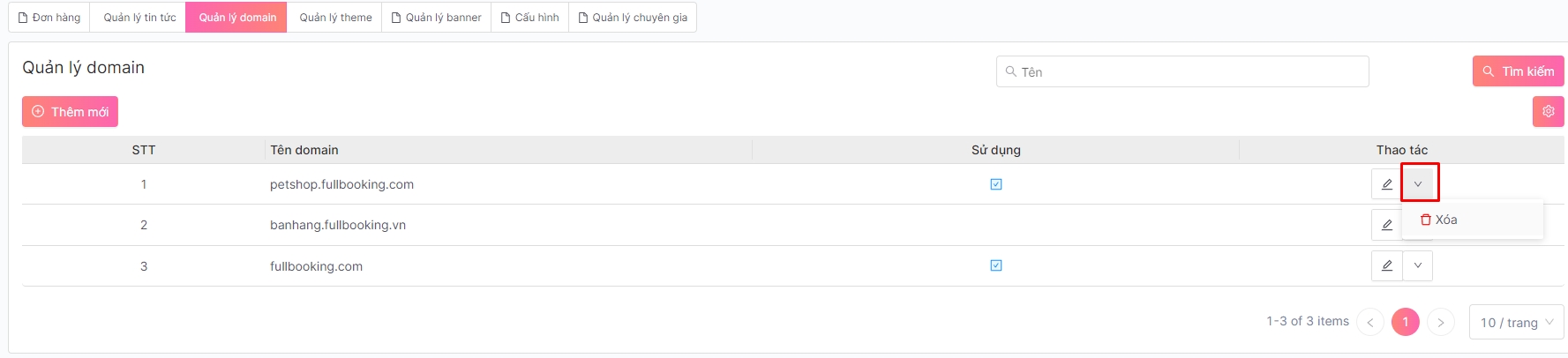Edit the petshop.fullbooking.com domain row

[x=1386, y=184]
